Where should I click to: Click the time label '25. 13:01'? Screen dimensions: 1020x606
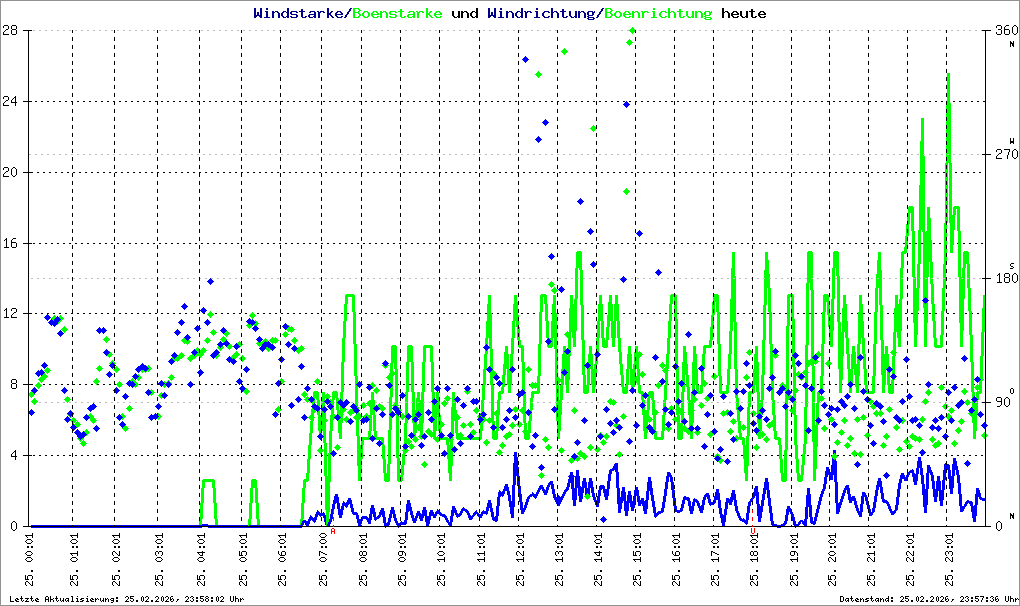click(x=559, y=560)
